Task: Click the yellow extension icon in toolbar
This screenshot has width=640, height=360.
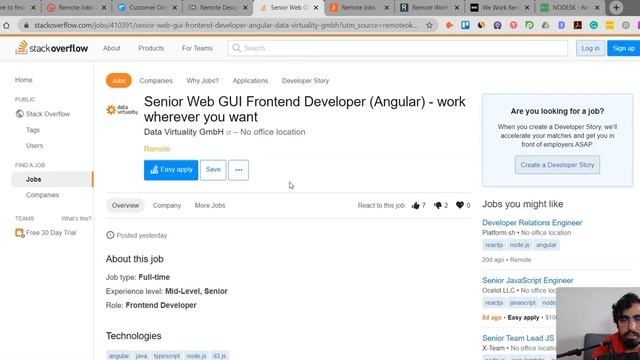Action: (610, 25)
